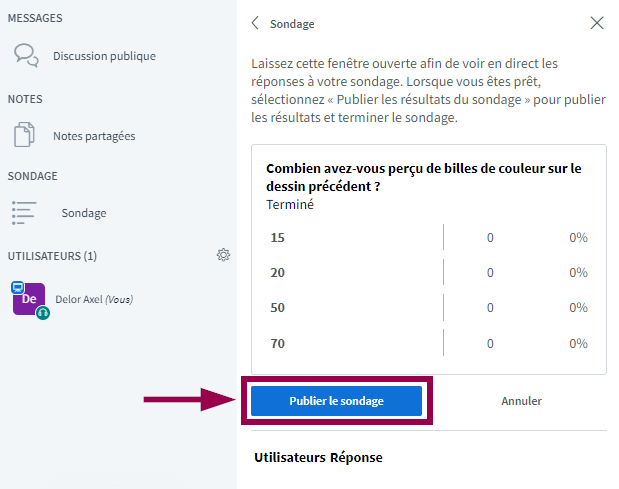Click Delor Axel's user avatar

click(x=29, y=298)
